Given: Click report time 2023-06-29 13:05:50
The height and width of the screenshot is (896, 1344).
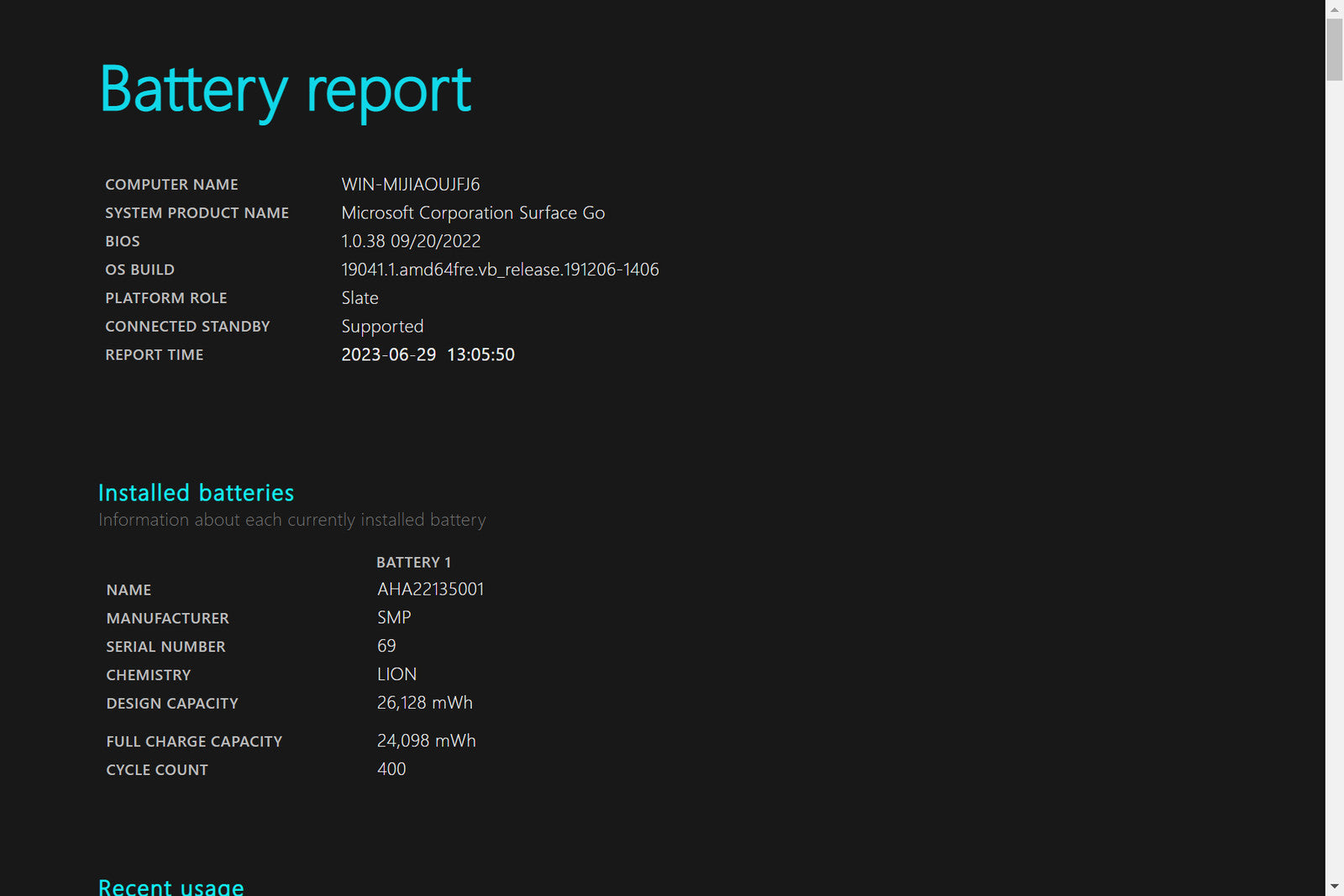Looking at the screenshot, I should pyautogui.click(x=428, y=355).
